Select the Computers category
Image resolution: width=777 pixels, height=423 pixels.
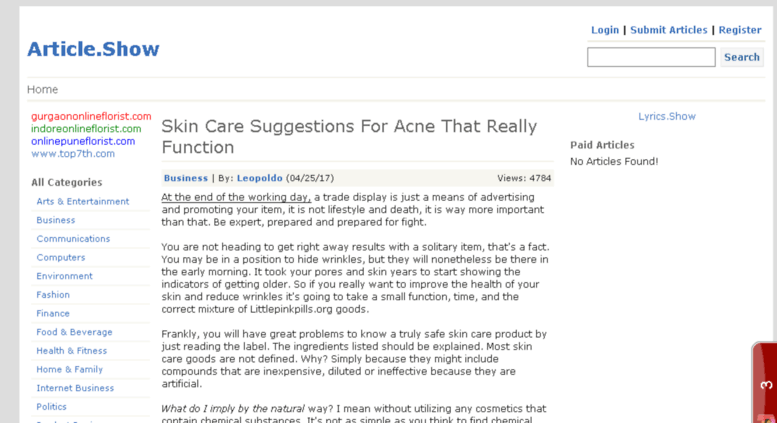point(61,258)
